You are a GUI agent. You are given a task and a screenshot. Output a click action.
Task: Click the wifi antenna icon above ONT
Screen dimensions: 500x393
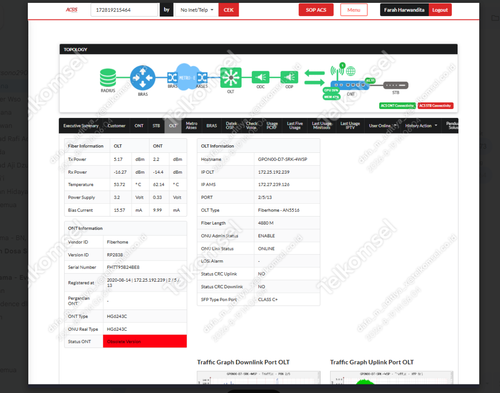(337, 70)
